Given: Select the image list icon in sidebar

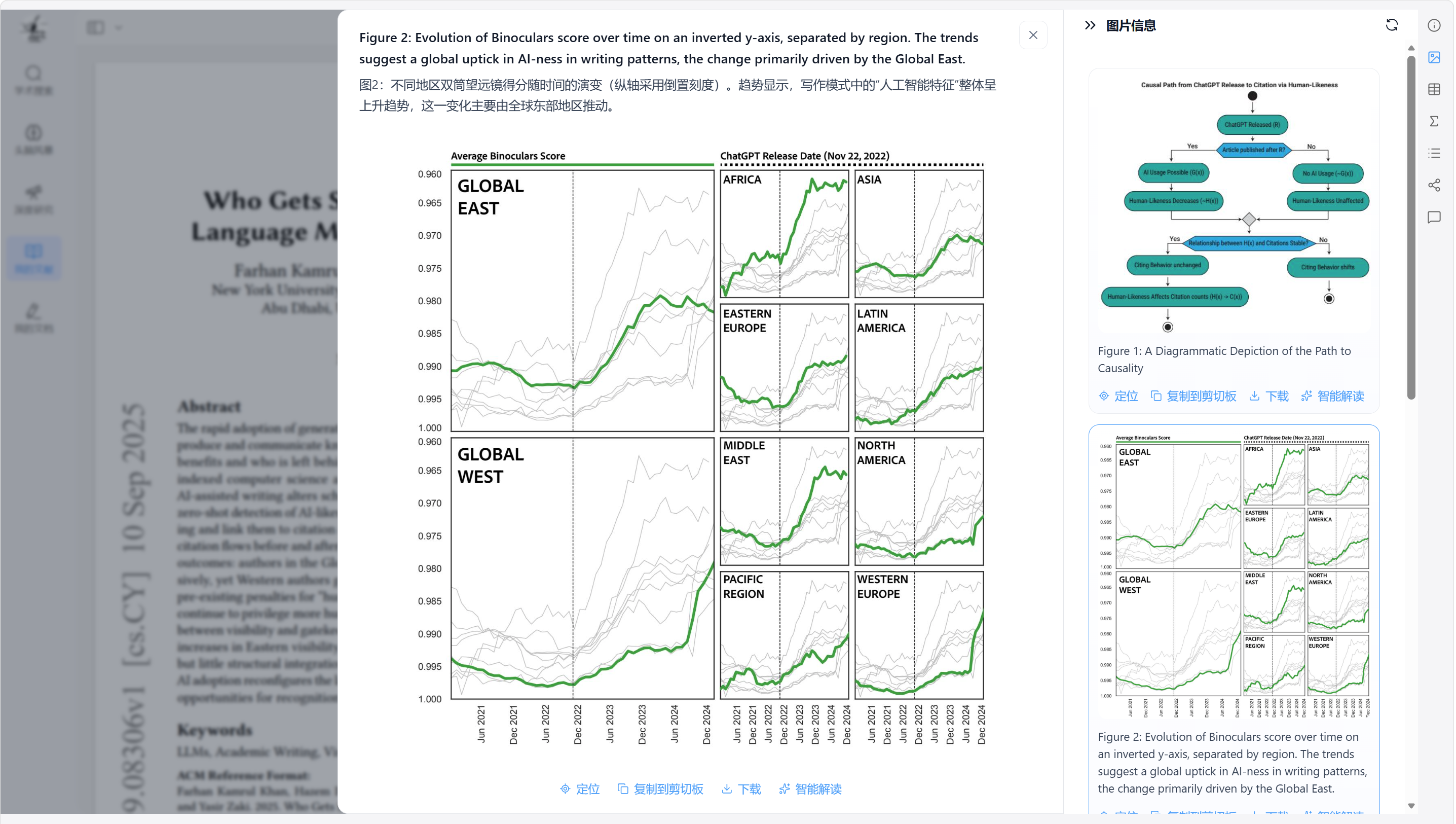Looking at the screenshot, I should pyautogui.click(x=1434, y=57).
